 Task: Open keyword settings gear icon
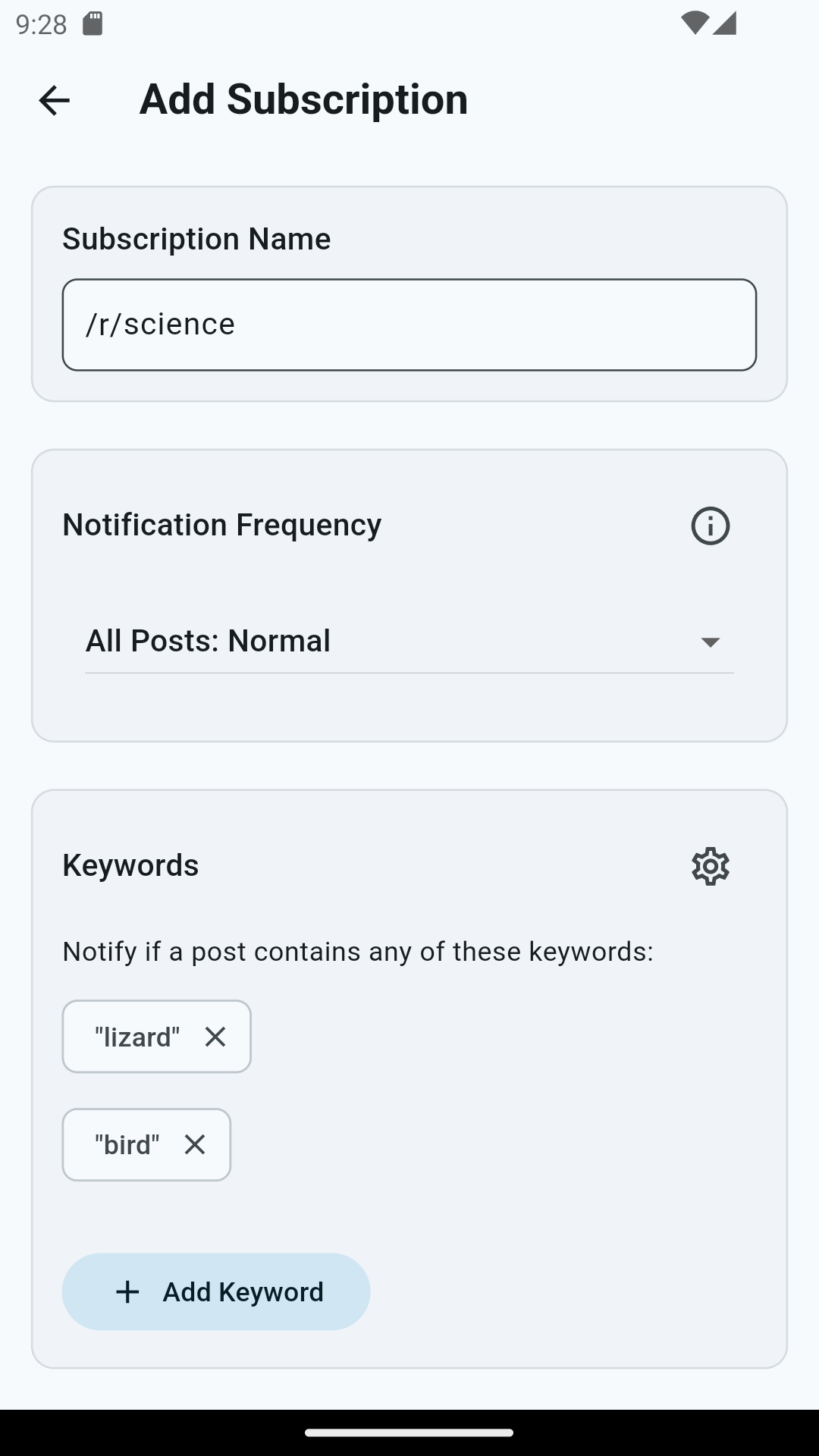tap(710, 866)
